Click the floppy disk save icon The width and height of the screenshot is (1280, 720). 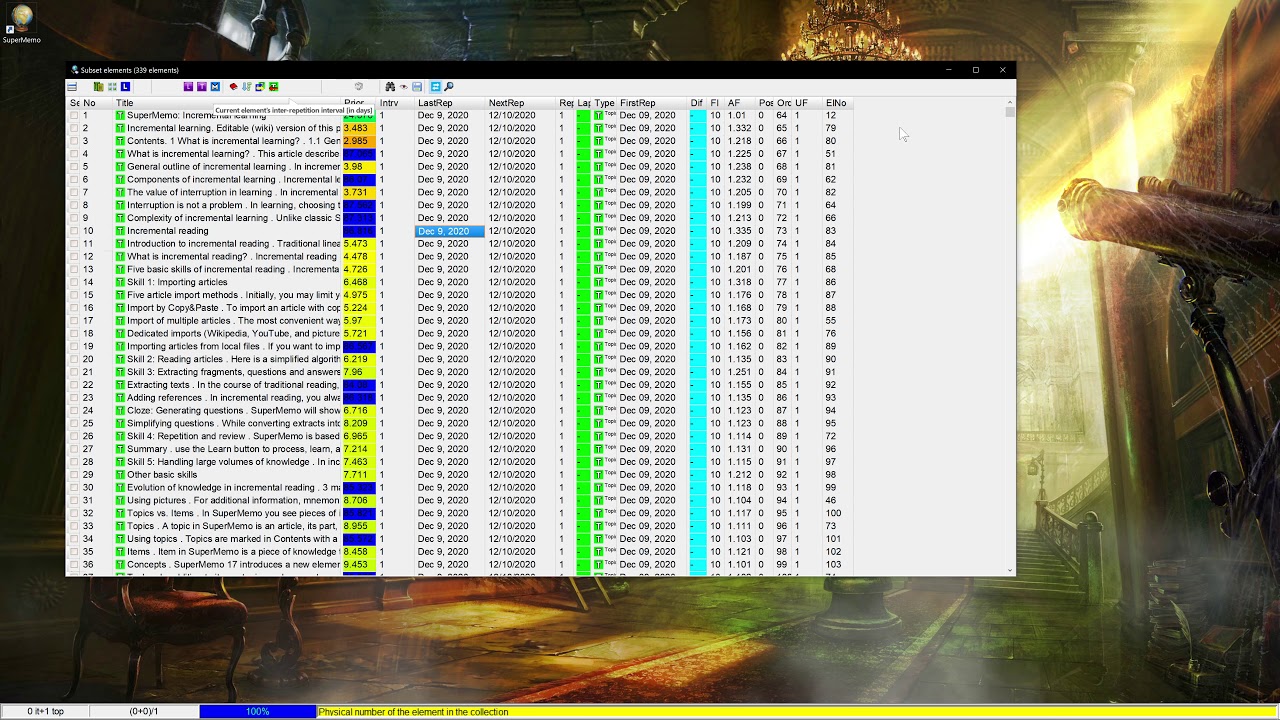point(417,87)
